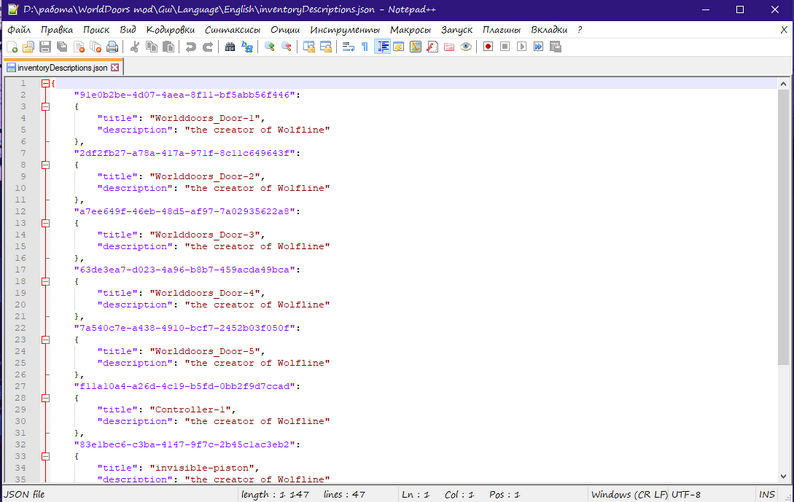Toggle file monitoring eye icon
This screenshot has height=502, width=794.
click(466, 47)
